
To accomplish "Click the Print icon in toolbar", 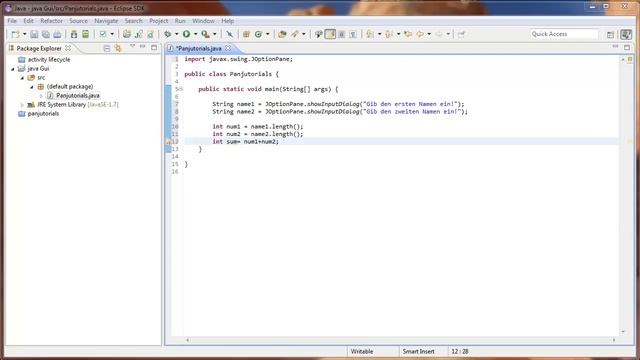I will click(57, 34).
